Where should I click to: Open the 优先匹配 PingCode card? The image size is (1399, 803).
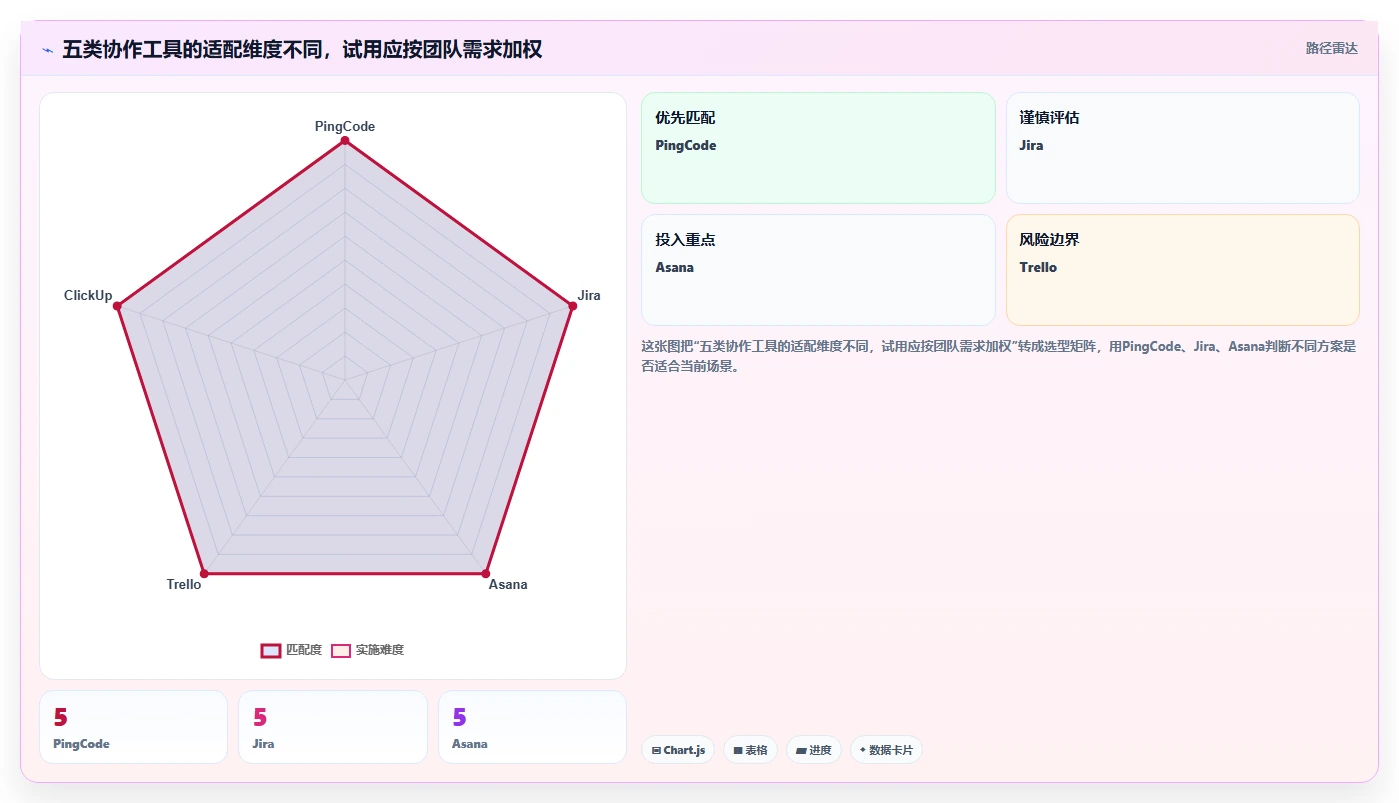click(818, 148)
